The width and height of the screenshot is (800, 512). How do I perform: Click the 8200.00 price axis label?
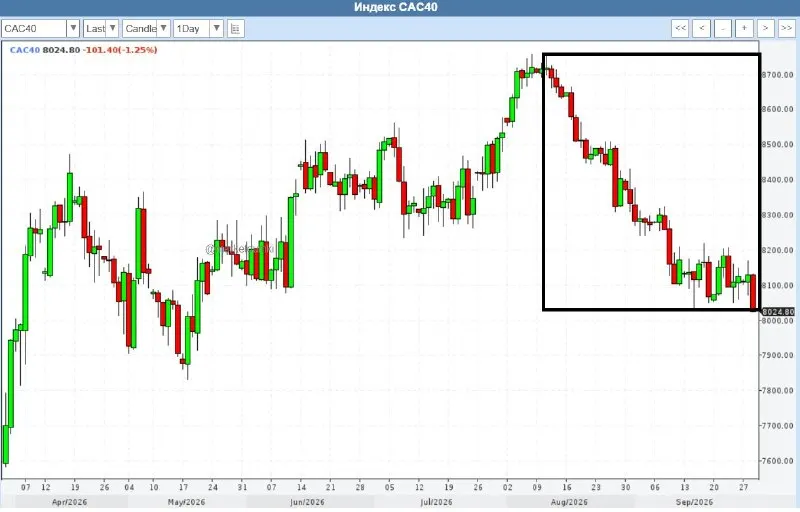(x=778, y=250)
